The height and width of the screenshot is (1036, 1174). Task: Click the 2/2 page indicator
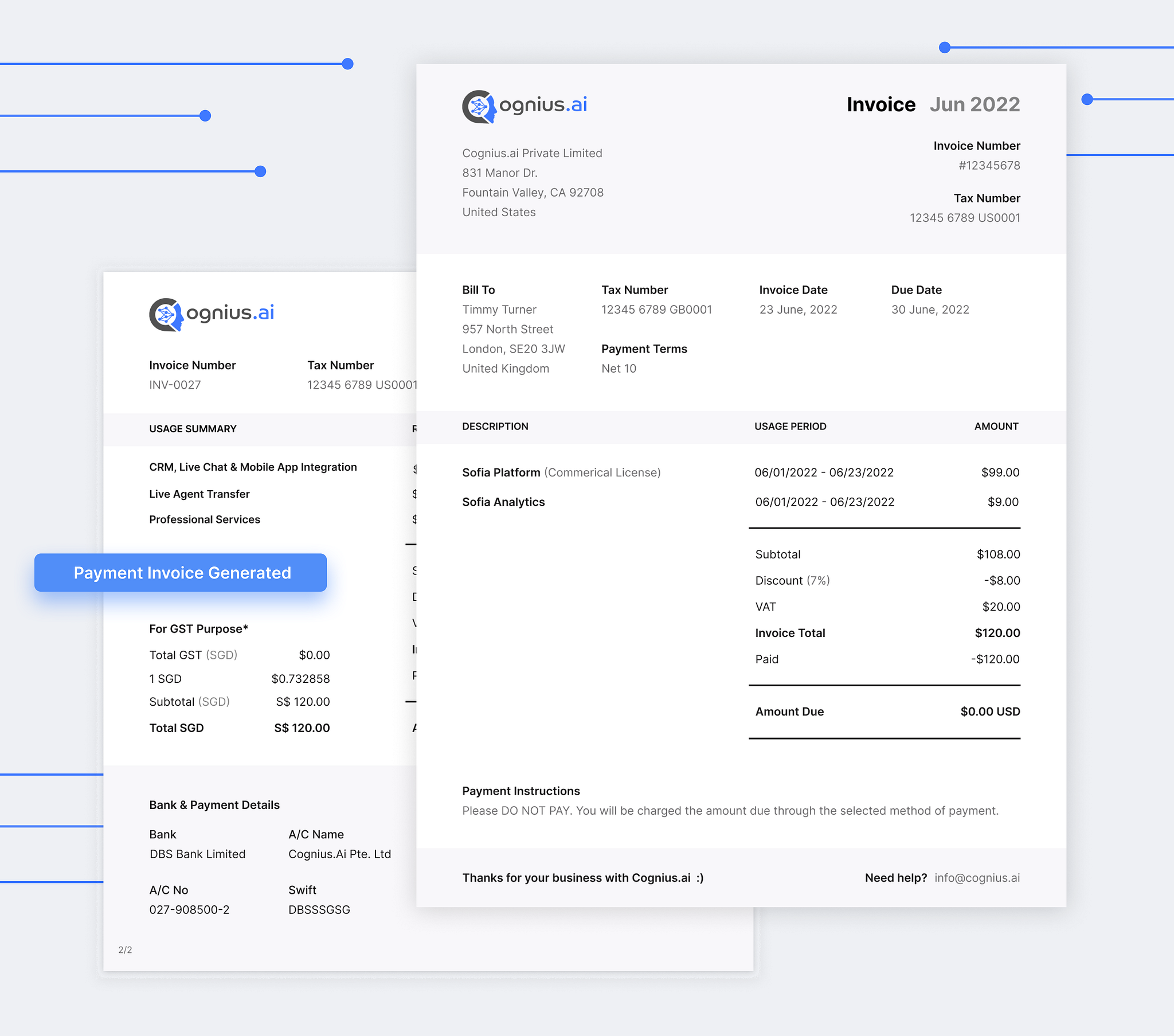[x=124, y=950]
